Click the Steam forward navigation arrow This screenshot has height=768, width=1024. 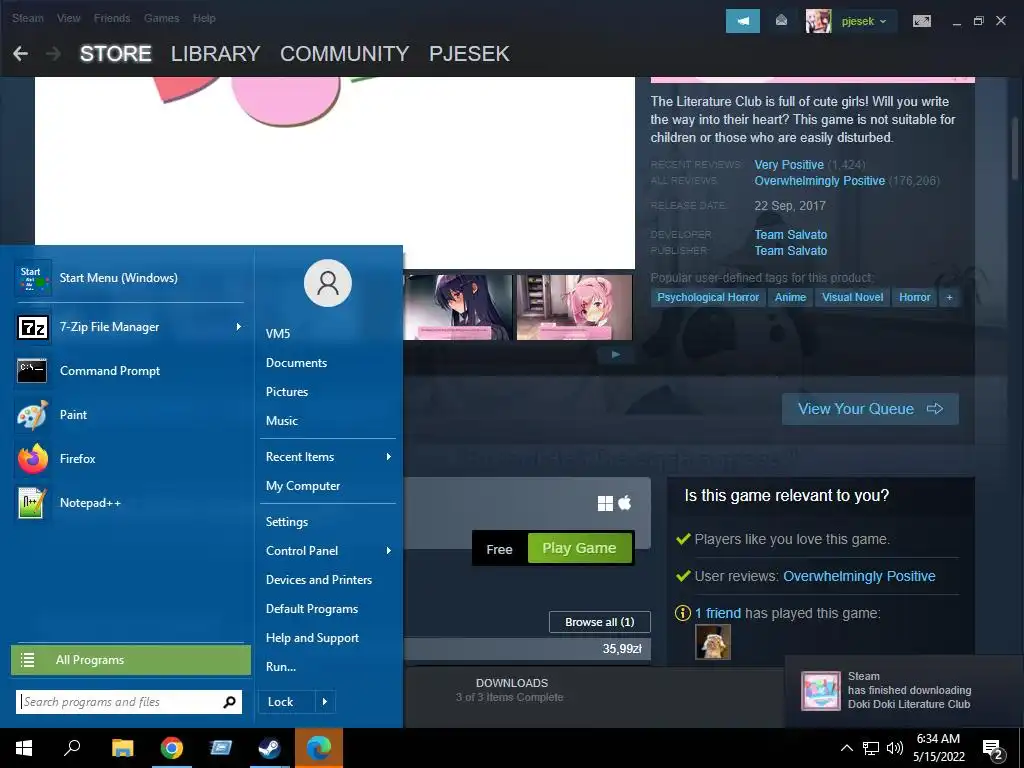coord(54,54)
